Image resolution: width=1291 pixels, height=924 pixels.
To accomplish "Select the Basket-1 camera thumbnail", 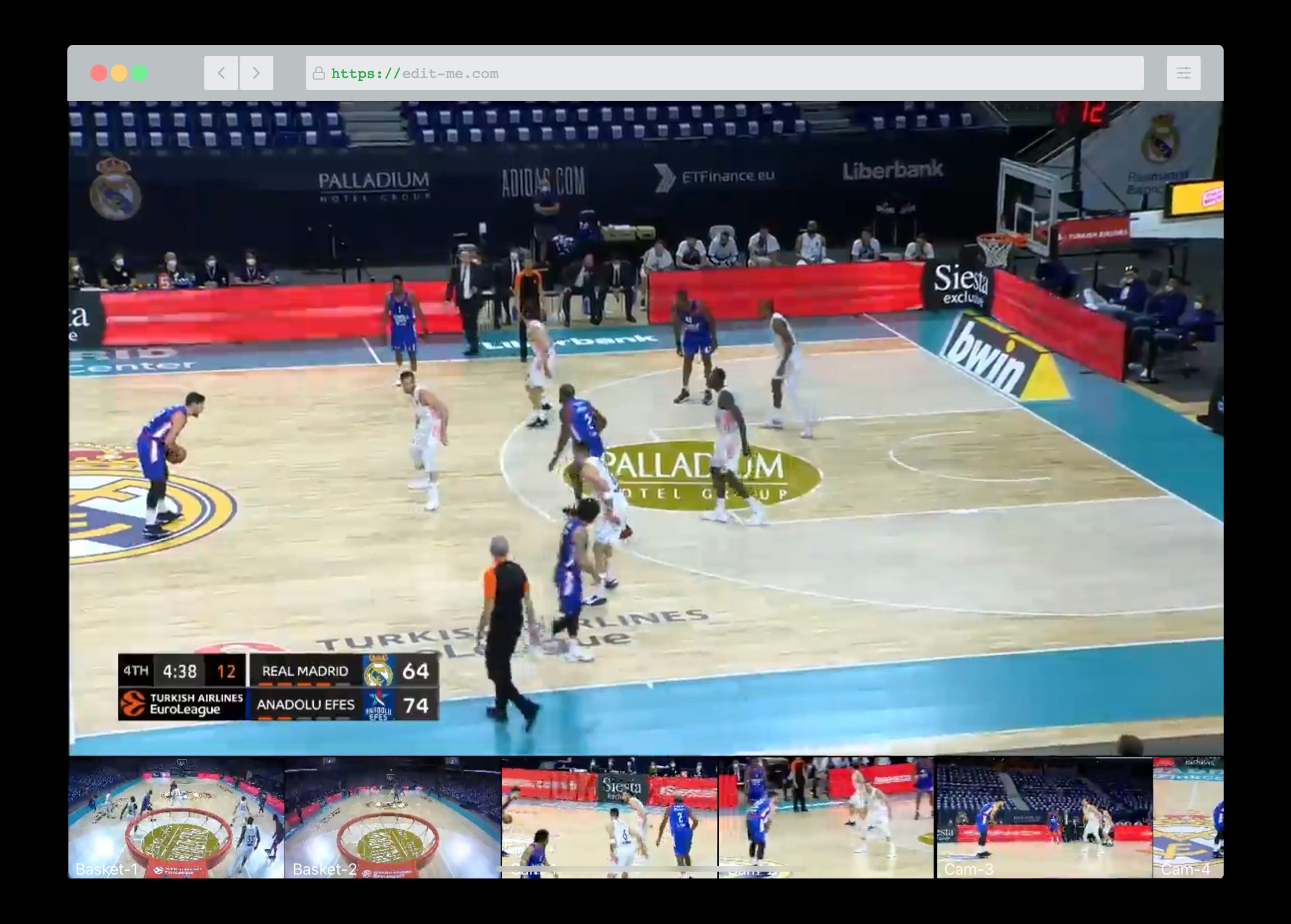I will [176, 817].
